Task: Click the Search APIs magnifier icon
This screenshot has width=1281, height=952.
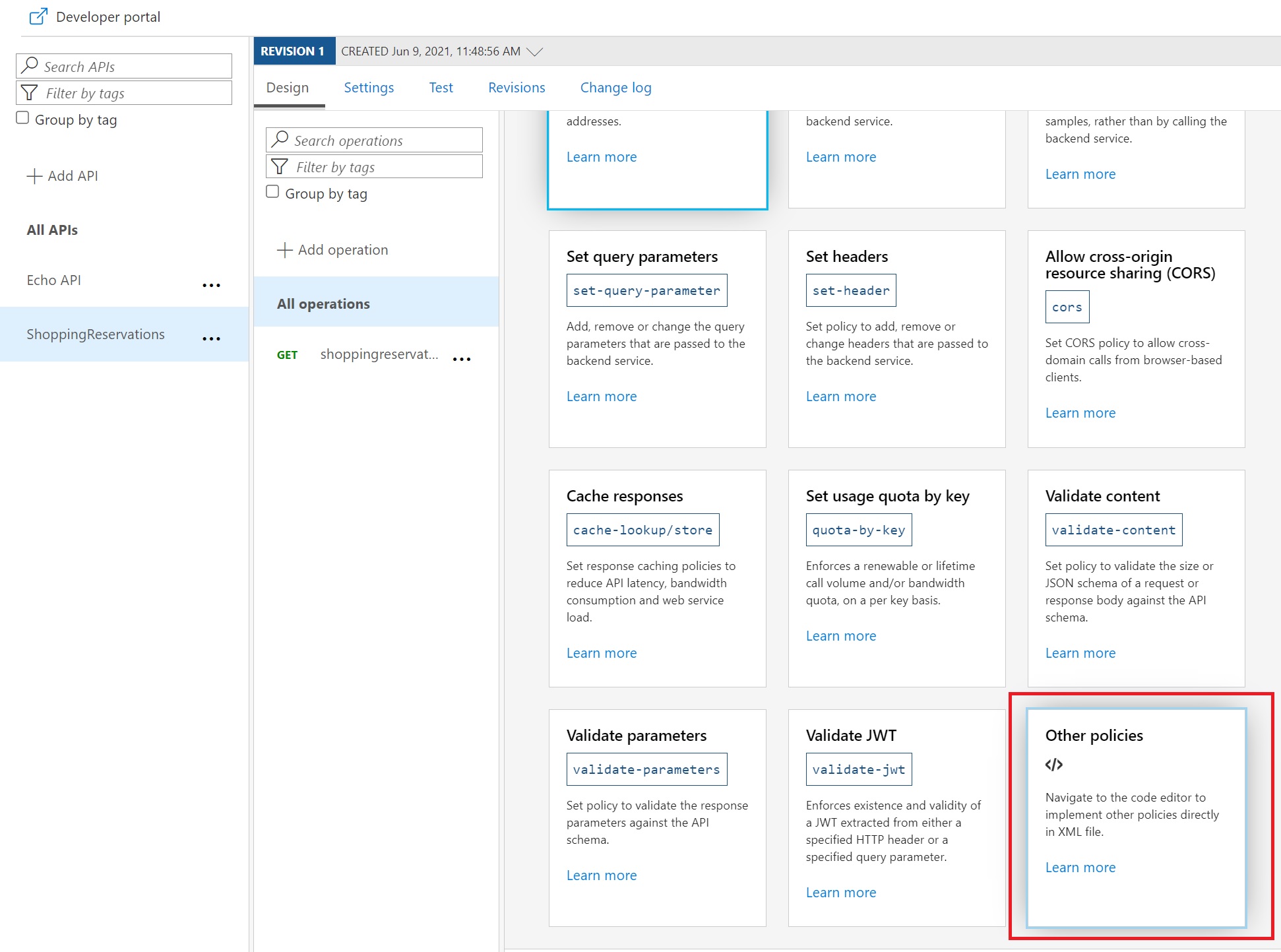Action: 30,65
